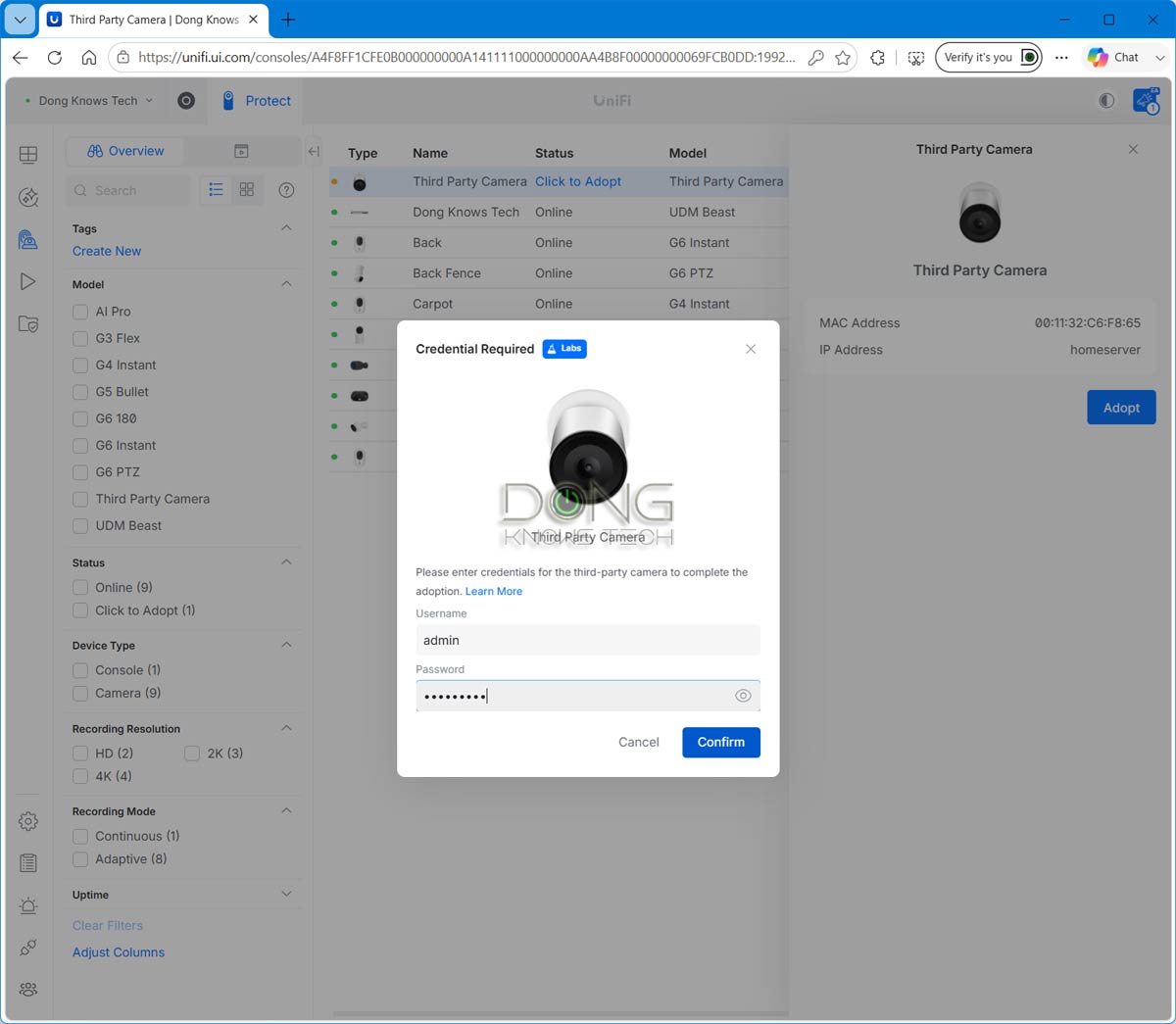1176x1024 pixels.
Task: Open the playback triangle icon in sidebar
Action: coord(28,282)
